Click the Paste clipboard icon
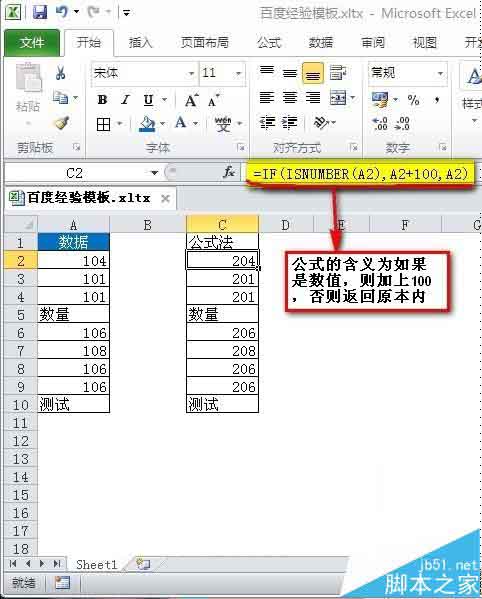The image size is (482, 599). (x=28, y=78)
